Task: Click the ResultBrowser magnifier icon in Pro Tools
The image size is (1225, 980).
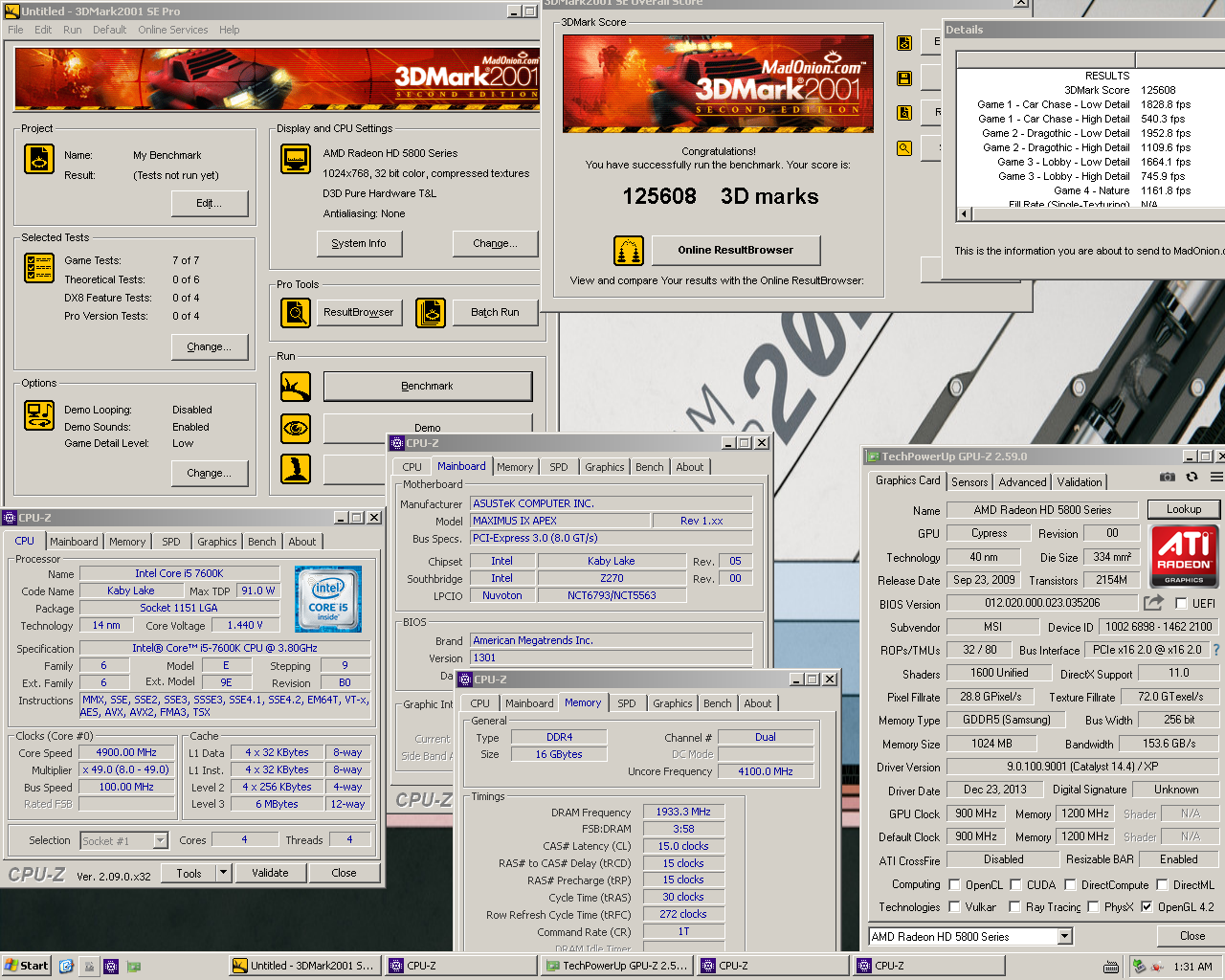Action: (296, 313)
